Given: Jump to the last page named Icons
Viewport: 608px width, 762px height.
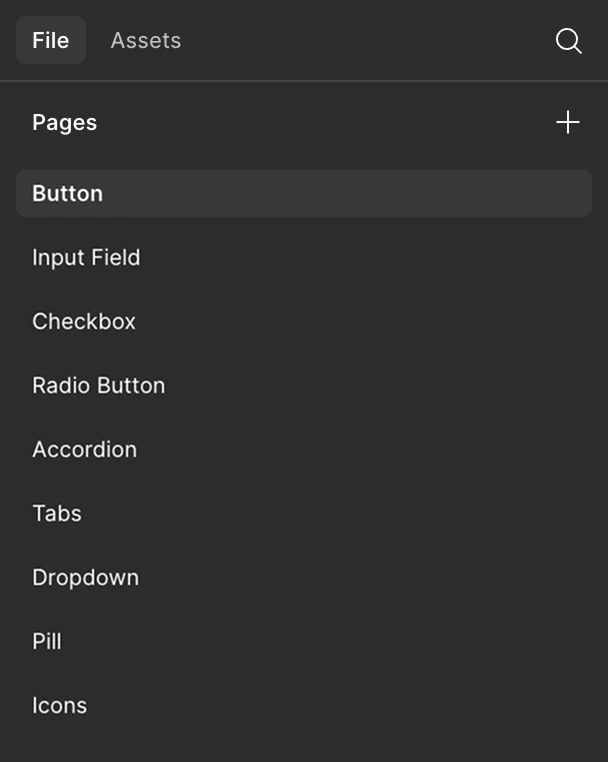Looking at the screenshot, I should (59, 705).
